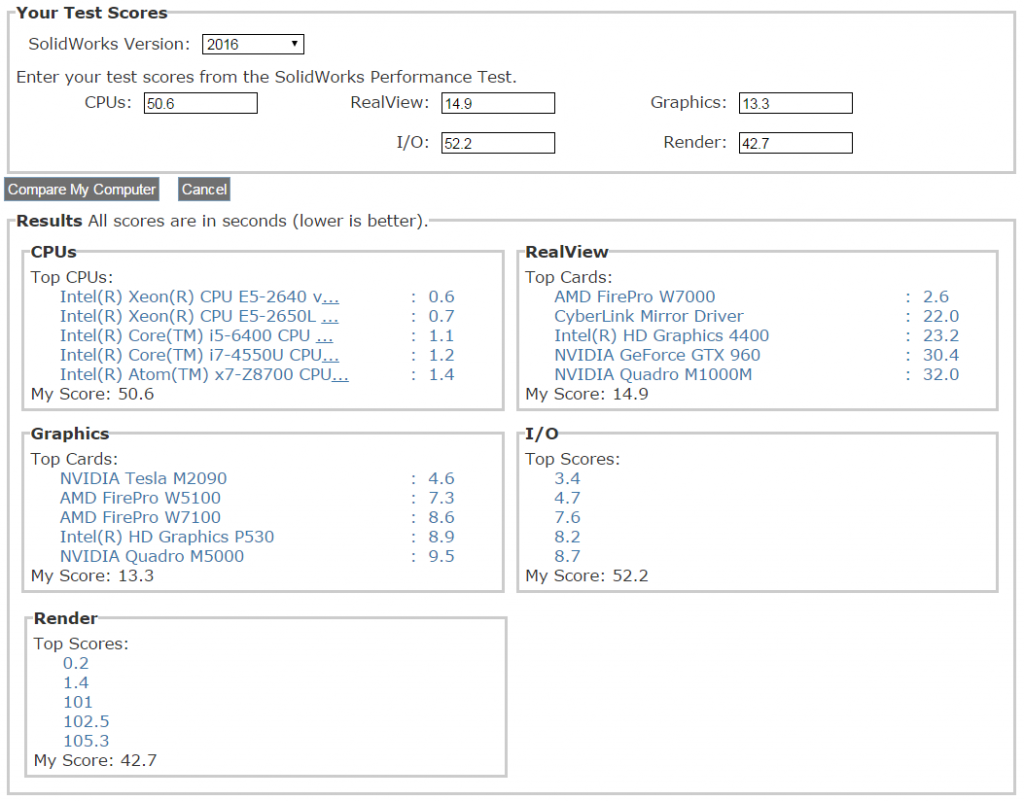
Task: Select the Graphics score input field
Action: click(795, 103)
